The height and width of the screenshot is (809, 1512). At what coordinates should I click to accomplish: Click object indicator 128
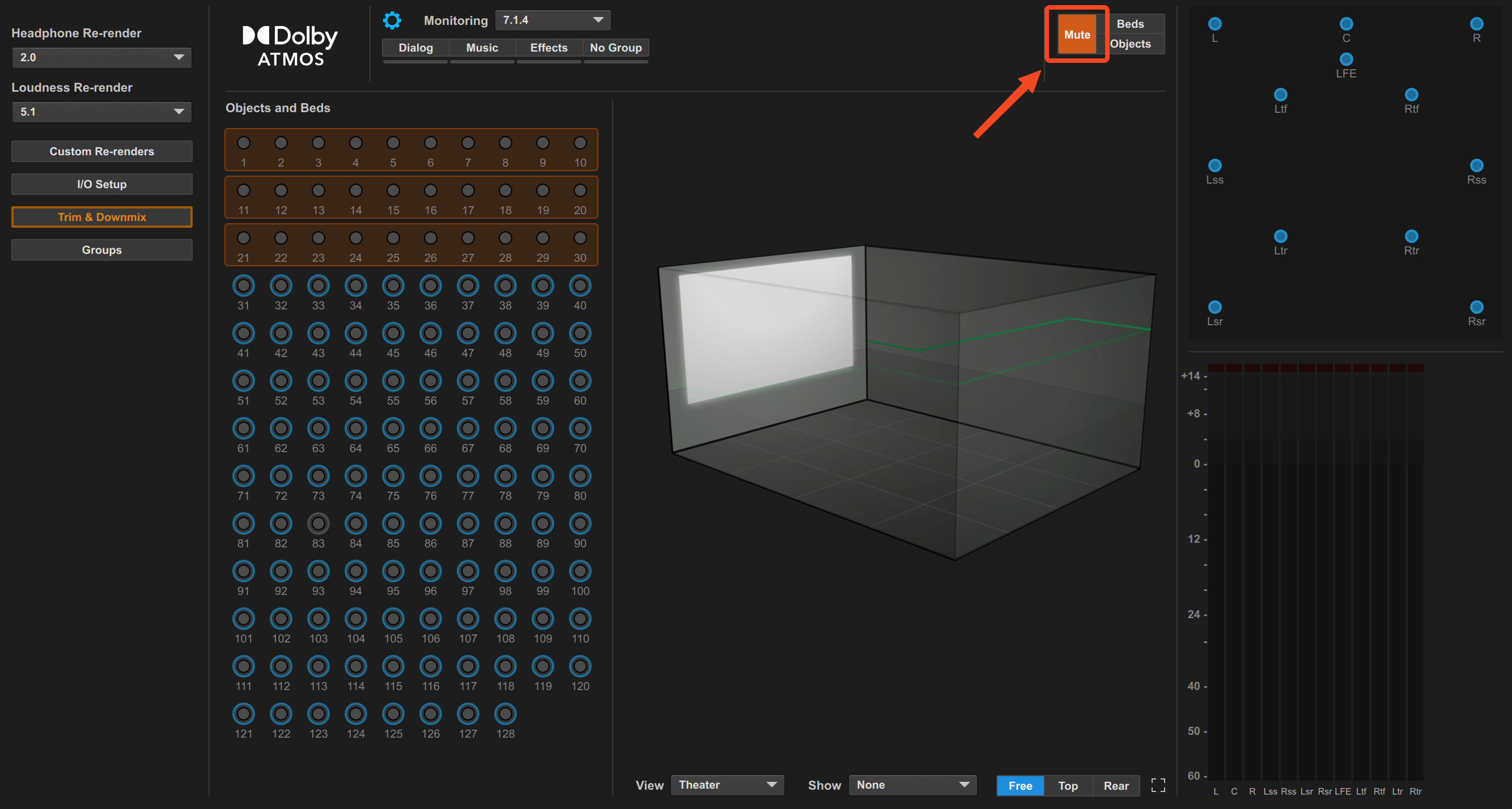[505, 714]
